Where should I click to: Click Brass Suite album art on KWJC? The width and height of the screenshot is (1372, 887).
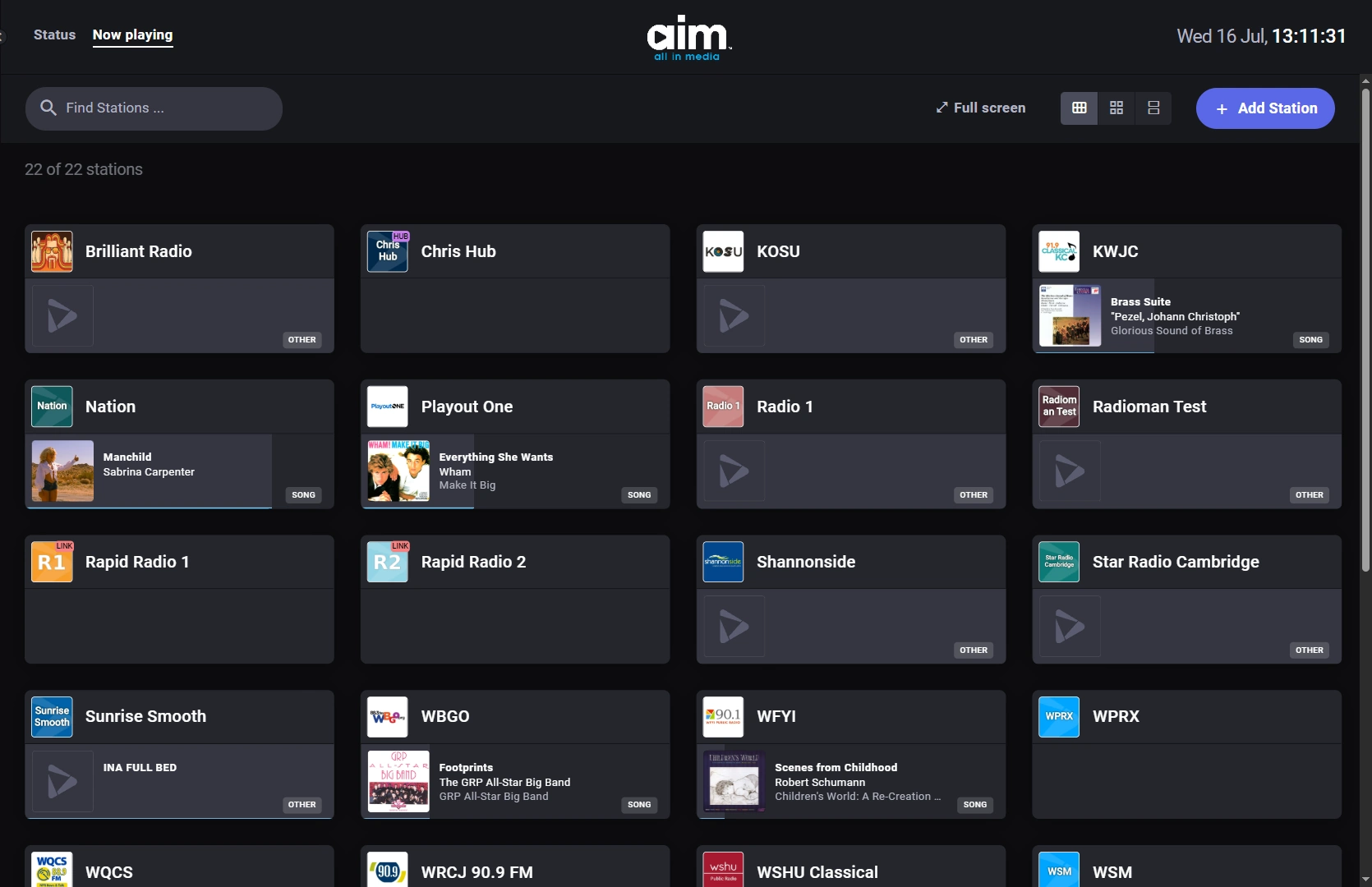click(1070, 315)
